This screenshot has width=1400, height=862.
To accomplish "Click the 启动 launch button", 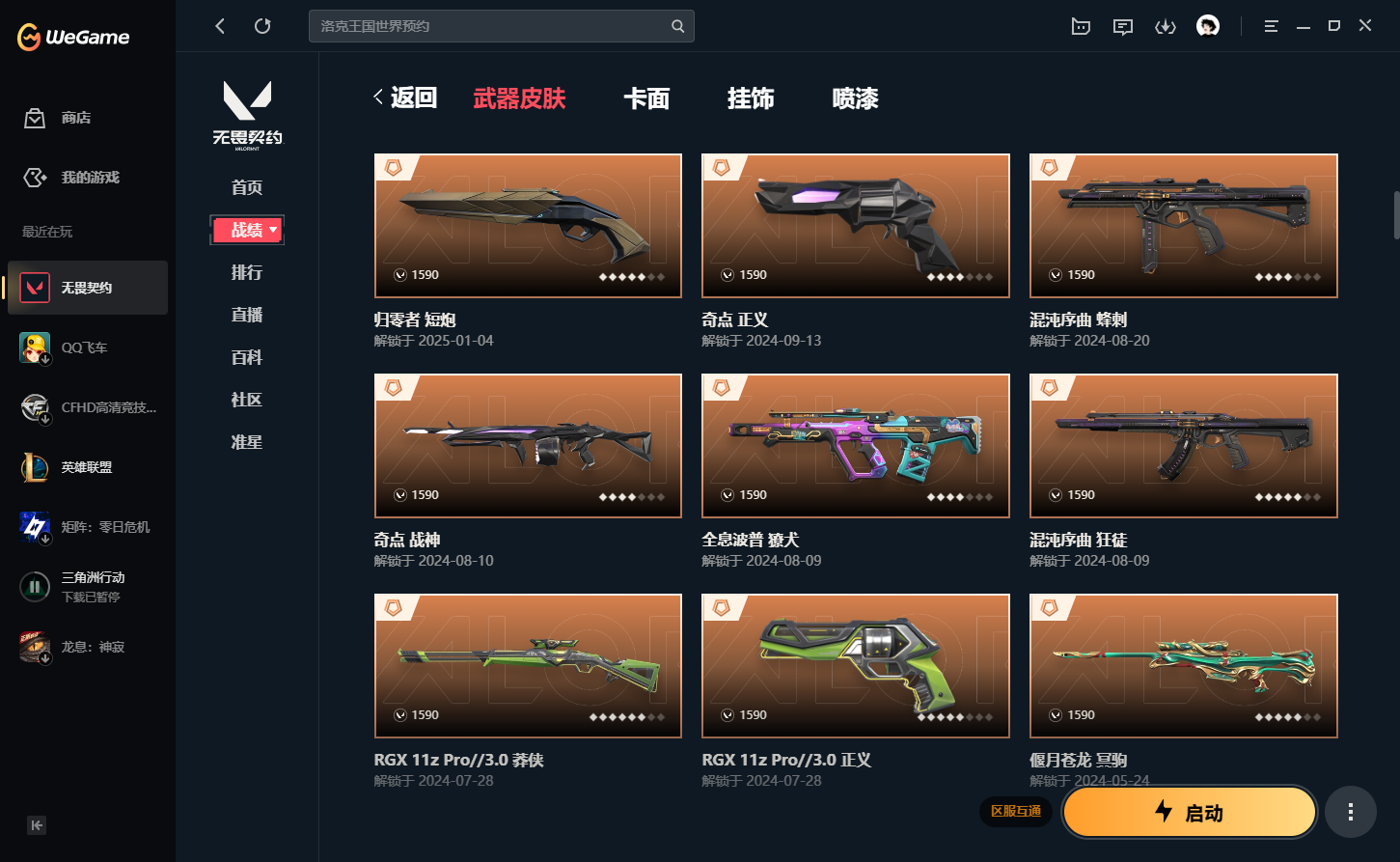I will [1190, 813].
